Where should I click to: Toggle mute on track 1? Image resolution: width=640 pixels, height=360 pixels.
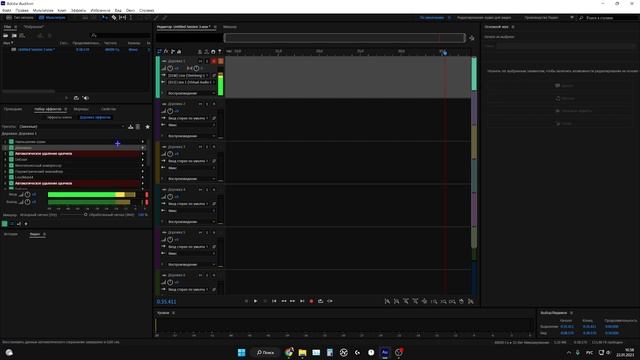coord(200,61)
